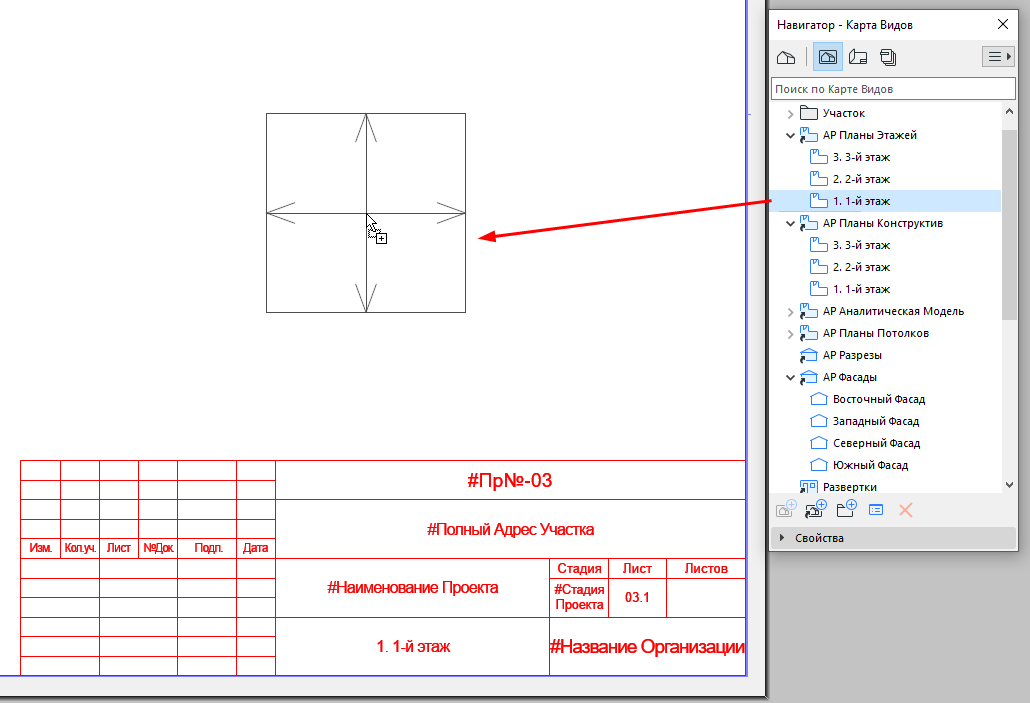Click the folder icon of Участок
1030x703 pixels.
809,113
